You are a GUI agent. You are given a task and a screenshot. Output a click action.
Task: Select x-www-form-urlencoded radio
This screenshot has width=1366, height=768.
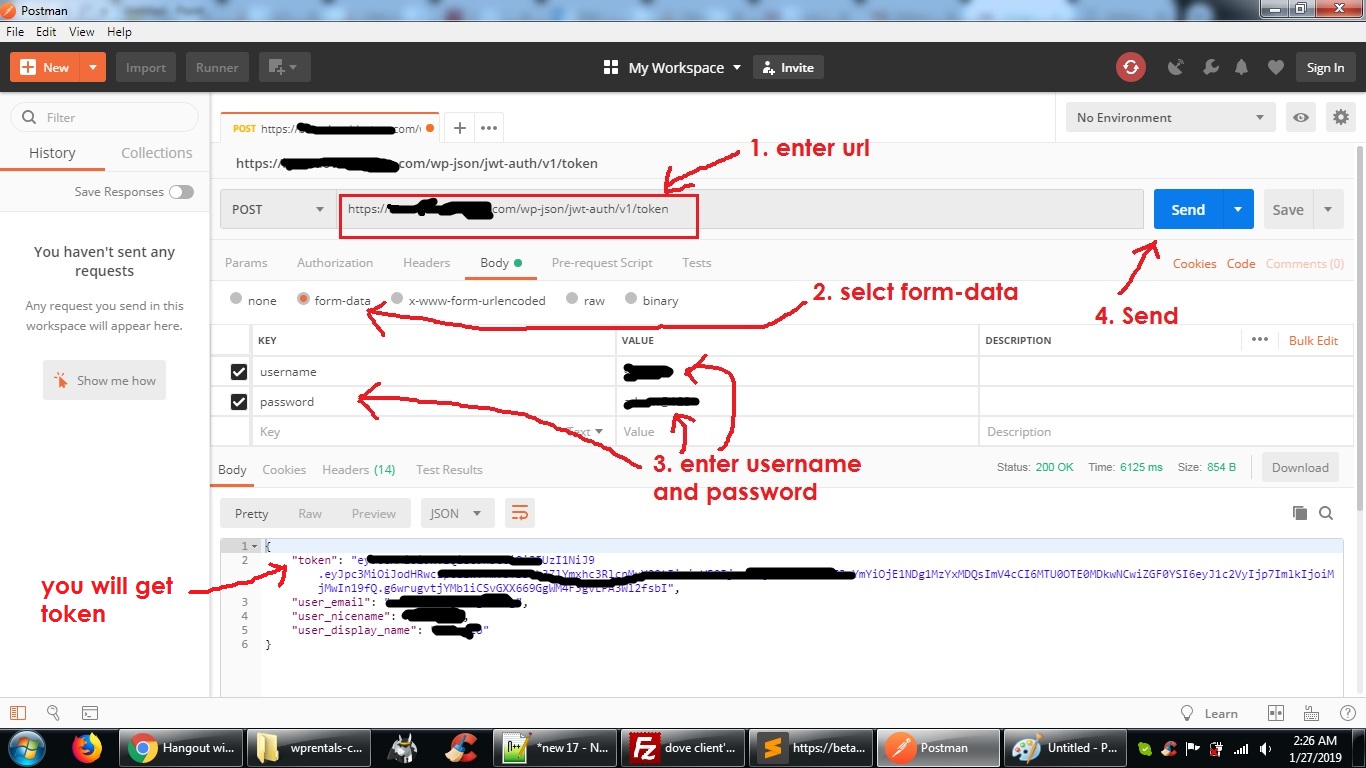coord(397,299)
